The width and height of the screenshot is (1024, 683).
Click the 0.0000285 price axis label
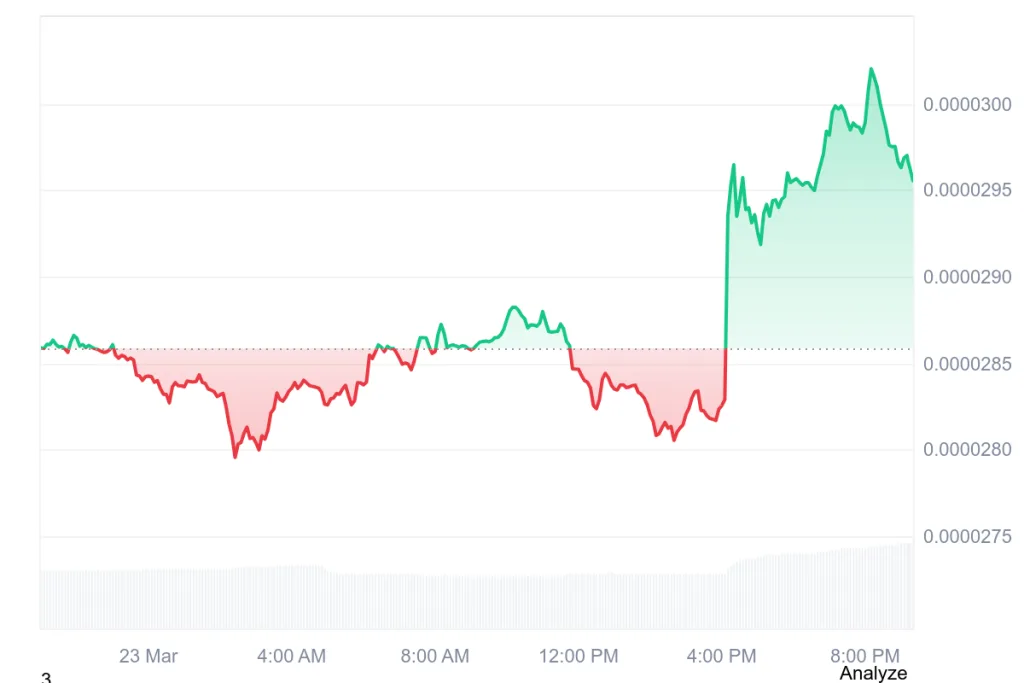967,364
